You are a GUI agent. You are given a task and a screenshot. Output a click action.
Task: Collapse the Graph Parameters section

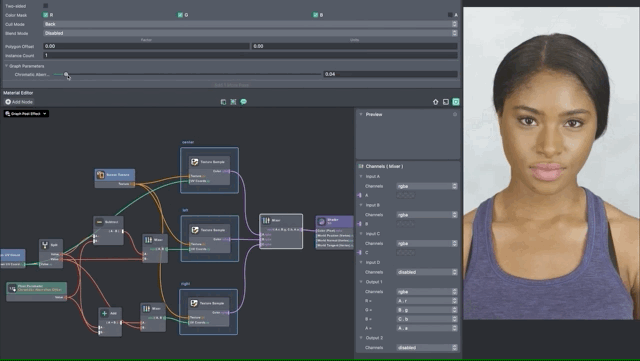(6, 66)
